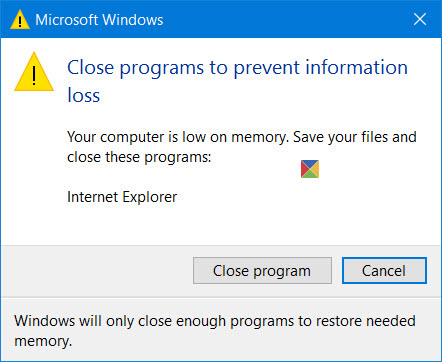Click the small warning icon in title bar
The image size is (442, 362).
(20, 20)
